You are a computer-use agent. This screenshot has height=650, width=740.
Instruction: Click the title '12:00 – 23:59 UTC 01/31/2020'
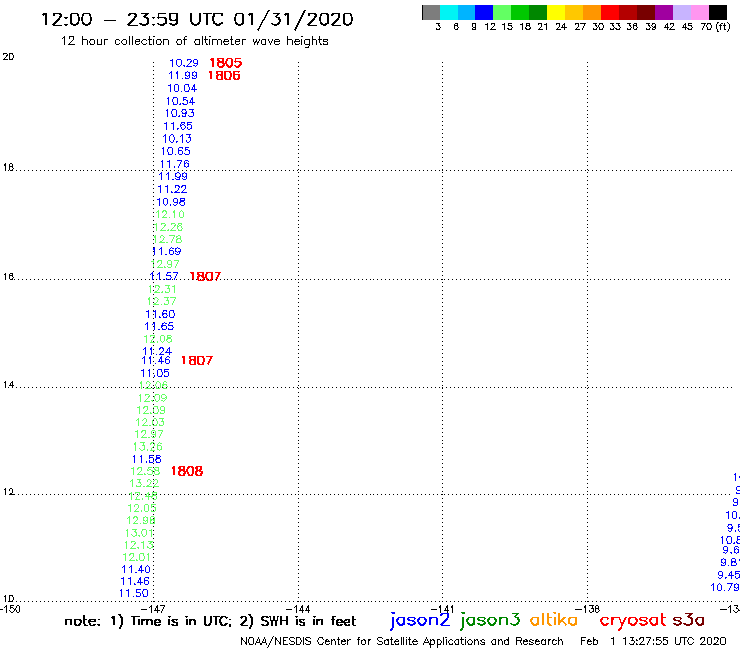197,19
